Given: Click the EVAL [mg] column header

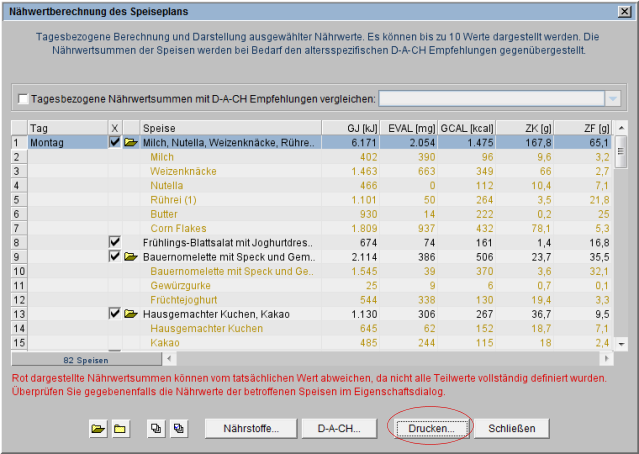Looking at the screenshot, I should 409,128.
